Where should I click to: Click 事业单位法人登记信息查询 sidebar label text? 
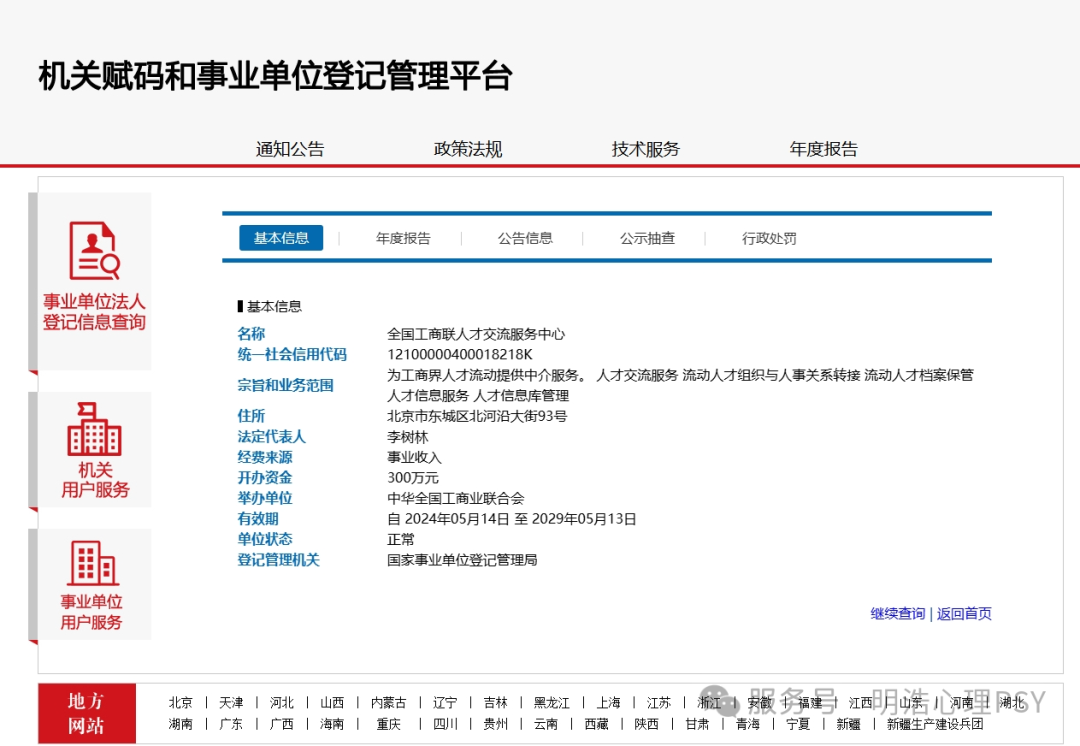coord(94,311)
